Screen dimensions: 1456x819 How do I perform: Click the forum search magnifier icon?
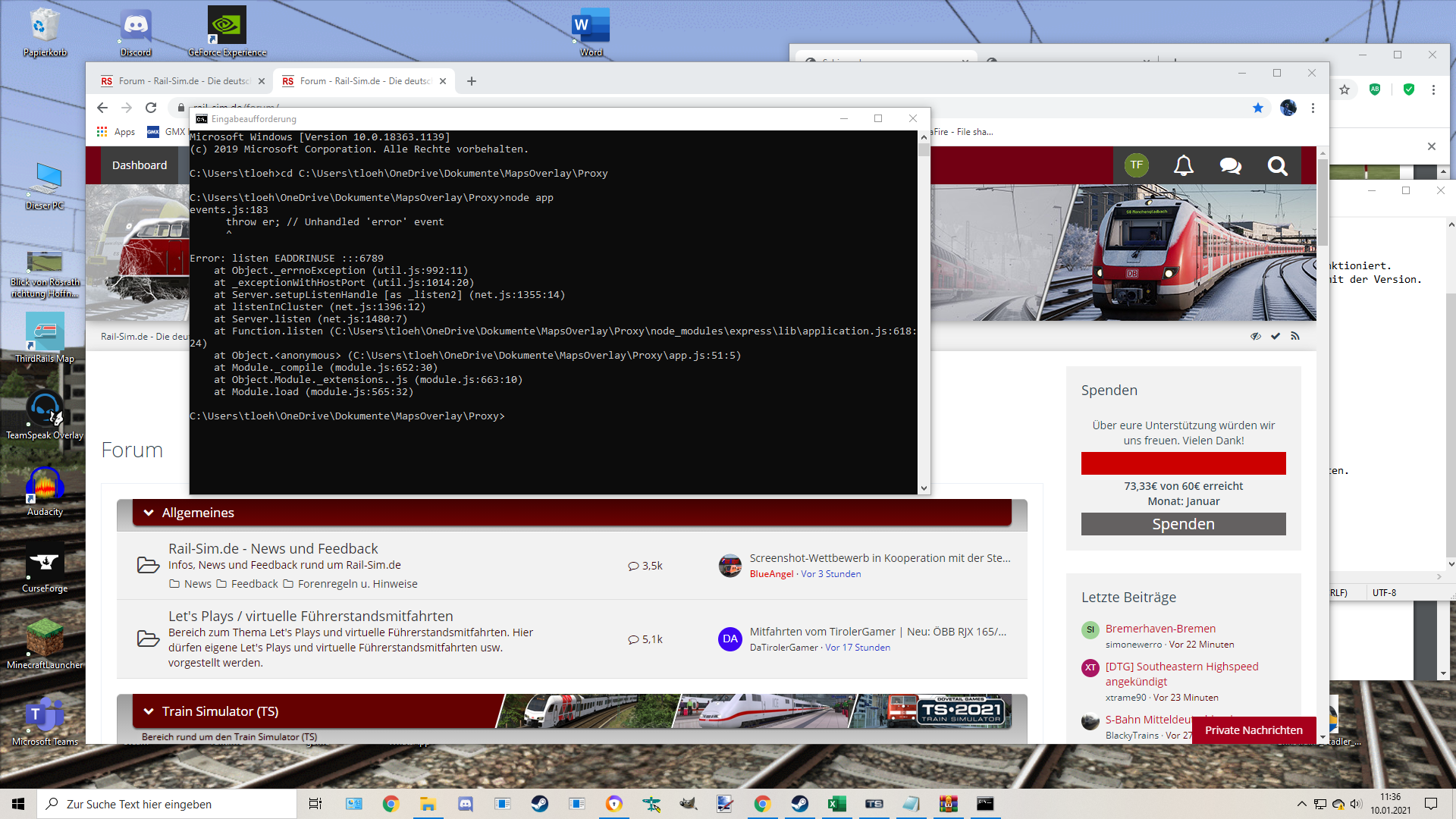(x=1277, y=165)
